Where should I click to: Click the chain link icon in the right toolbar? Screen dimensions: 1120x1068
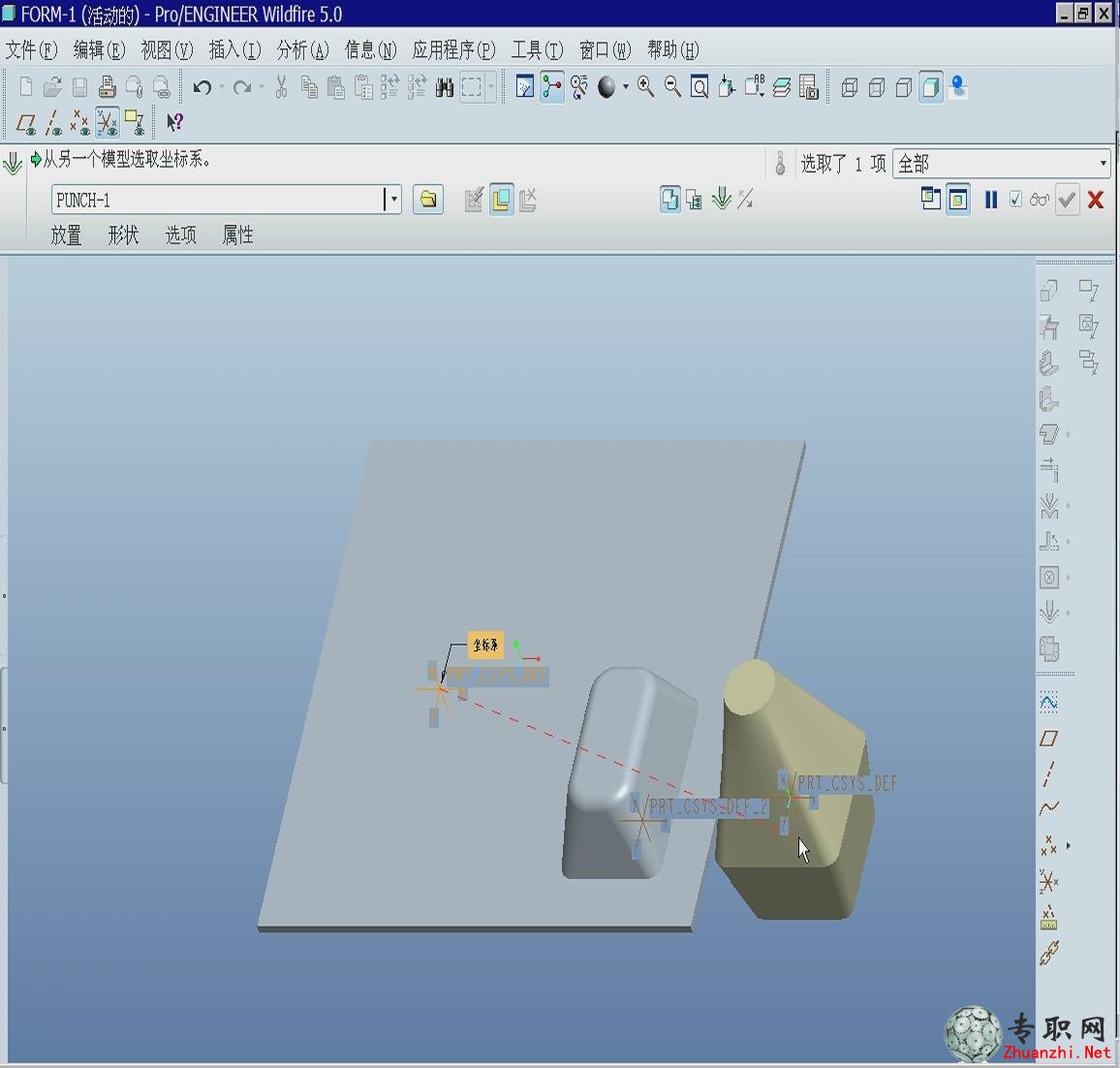(1048, 953)
